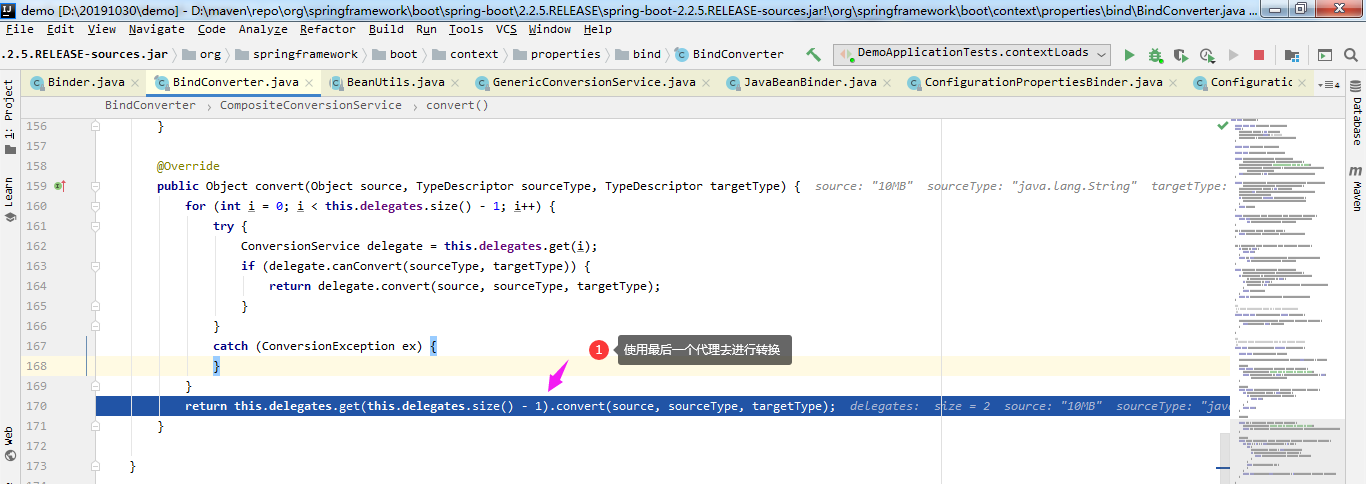Collapse the if block fold at line 163

coord(96,266)
